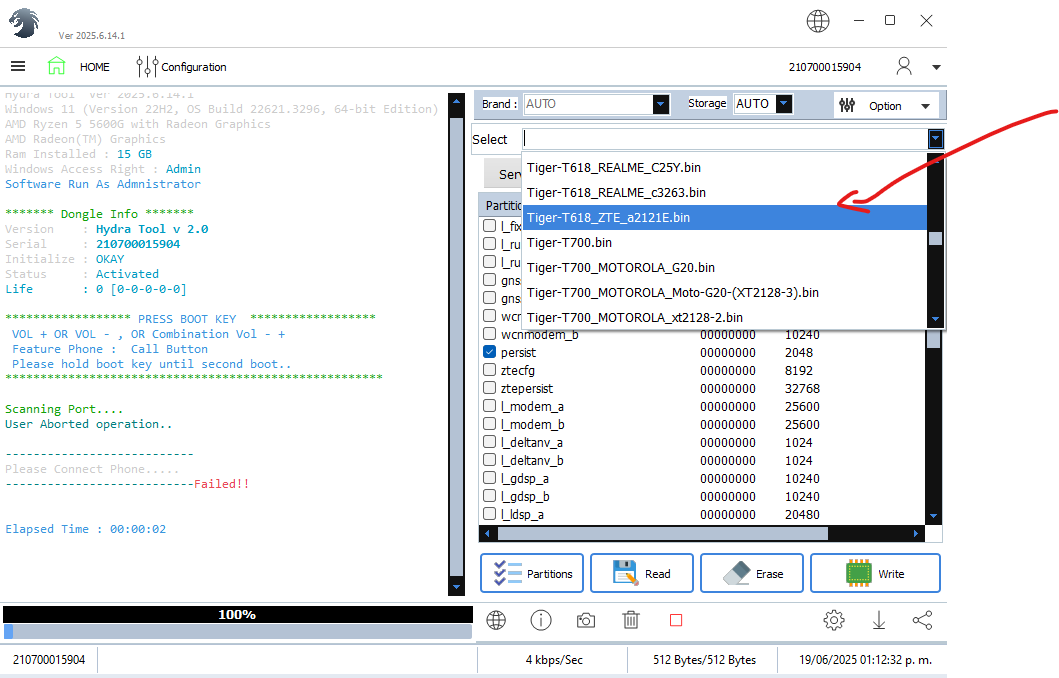Check the ztecfg partition checkbox
This screenshot has height=678, width=1059.
[x=490, y=370]
